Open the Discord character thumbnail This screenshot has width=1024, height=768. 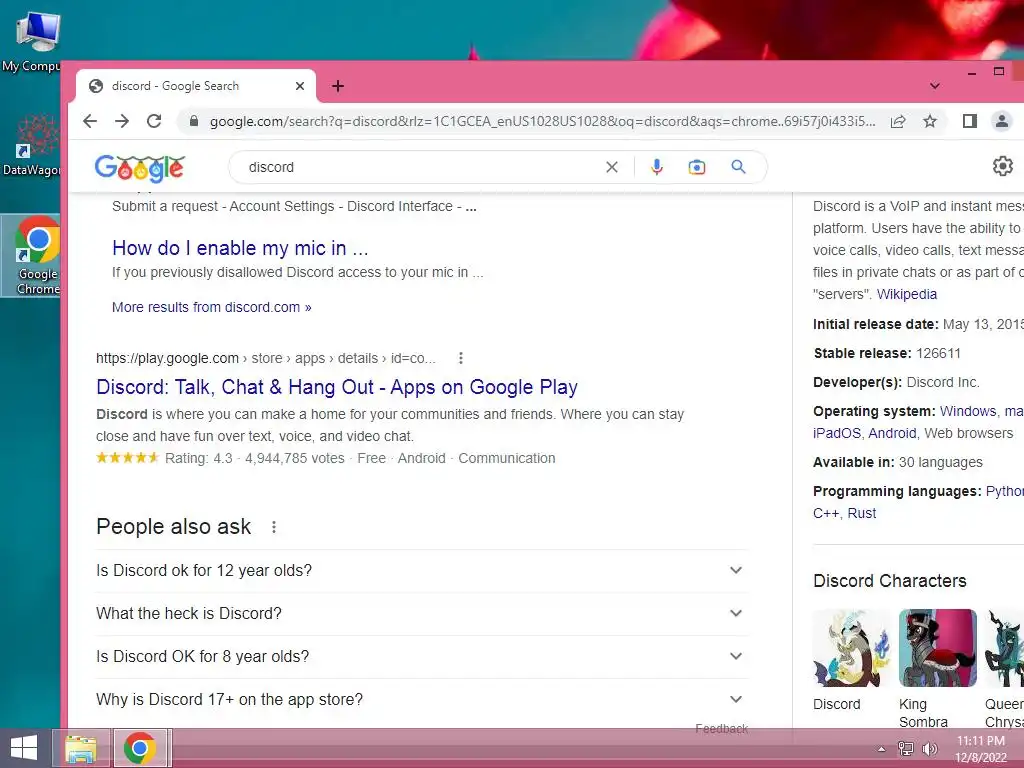tap(852, 648)
